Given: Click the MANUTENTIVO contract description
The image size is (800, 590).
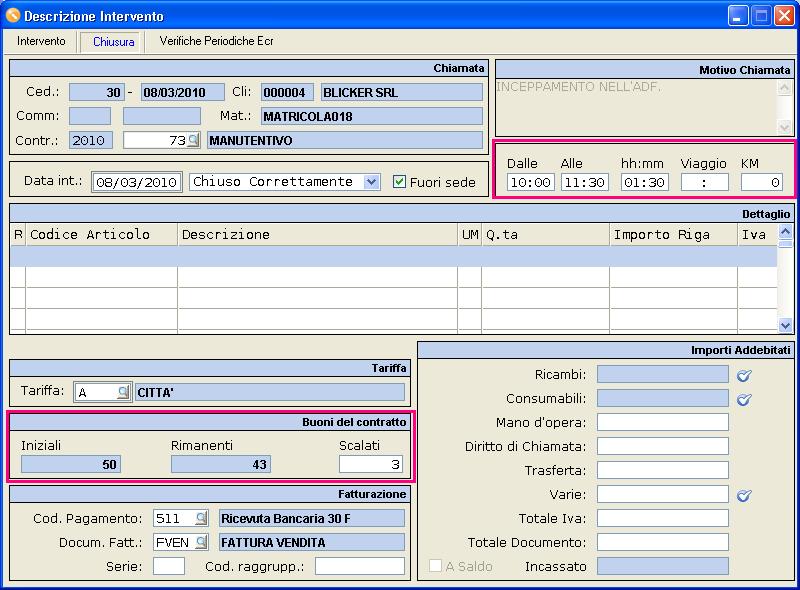Looking at the screenshot, I should click(345, 140).
